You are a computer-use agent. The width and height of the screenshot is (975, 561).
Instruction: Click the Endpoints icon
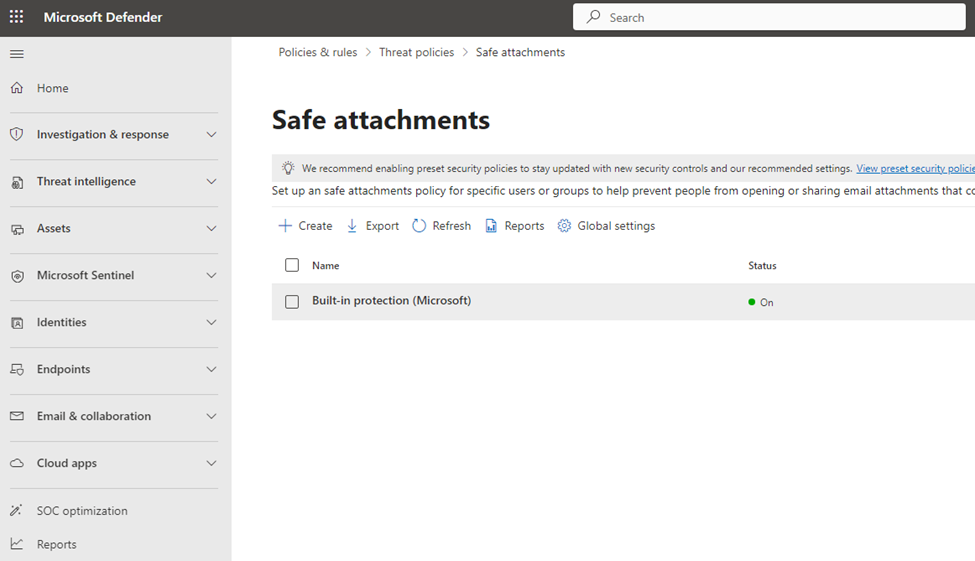point(17,369)
